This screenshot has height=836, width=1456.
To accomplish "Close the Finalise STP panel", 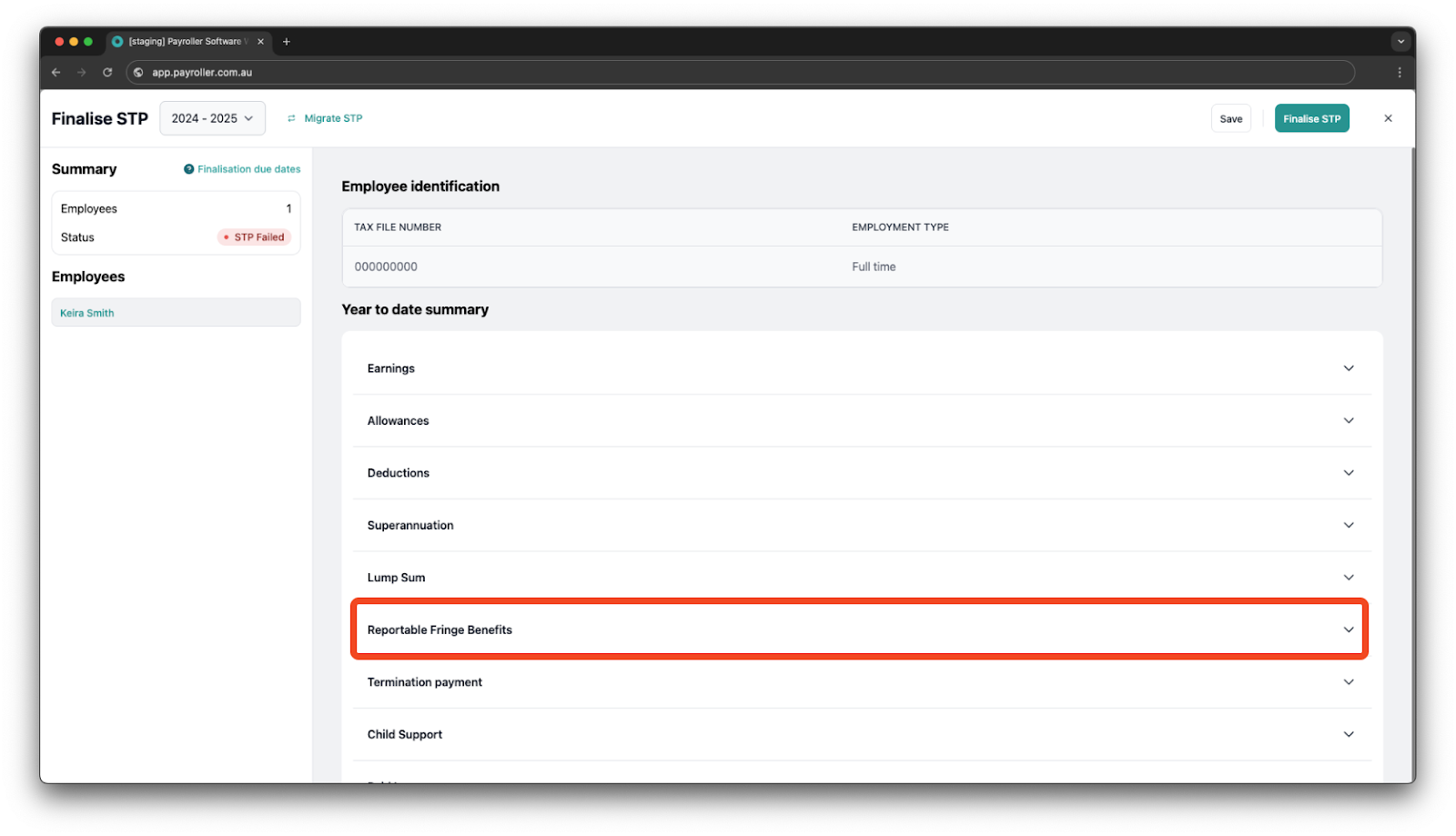I will [x=1388, y=118].
